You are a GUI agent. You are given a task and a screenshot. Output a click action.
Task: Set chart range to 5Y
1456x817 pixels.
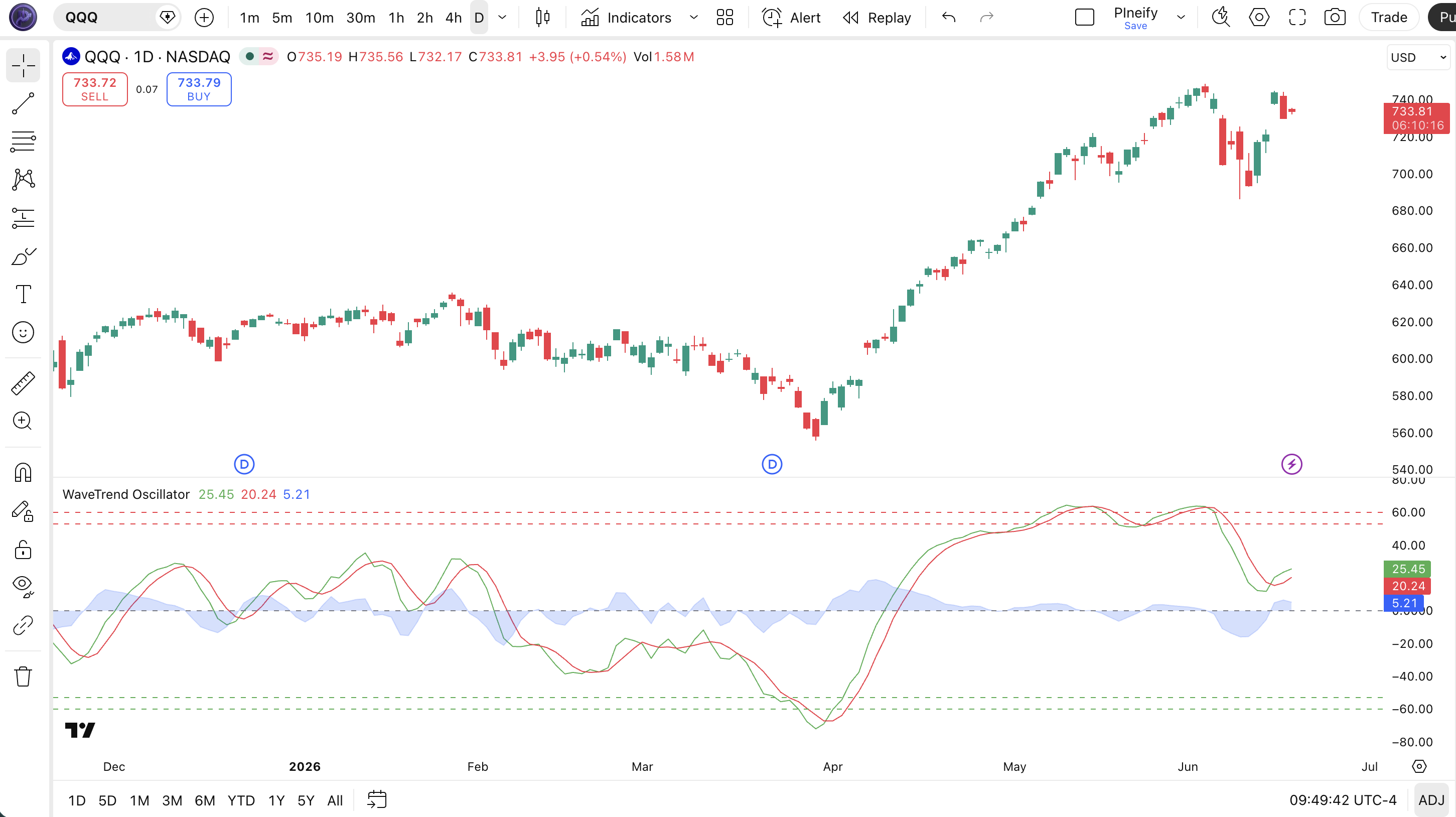[306, 800]
